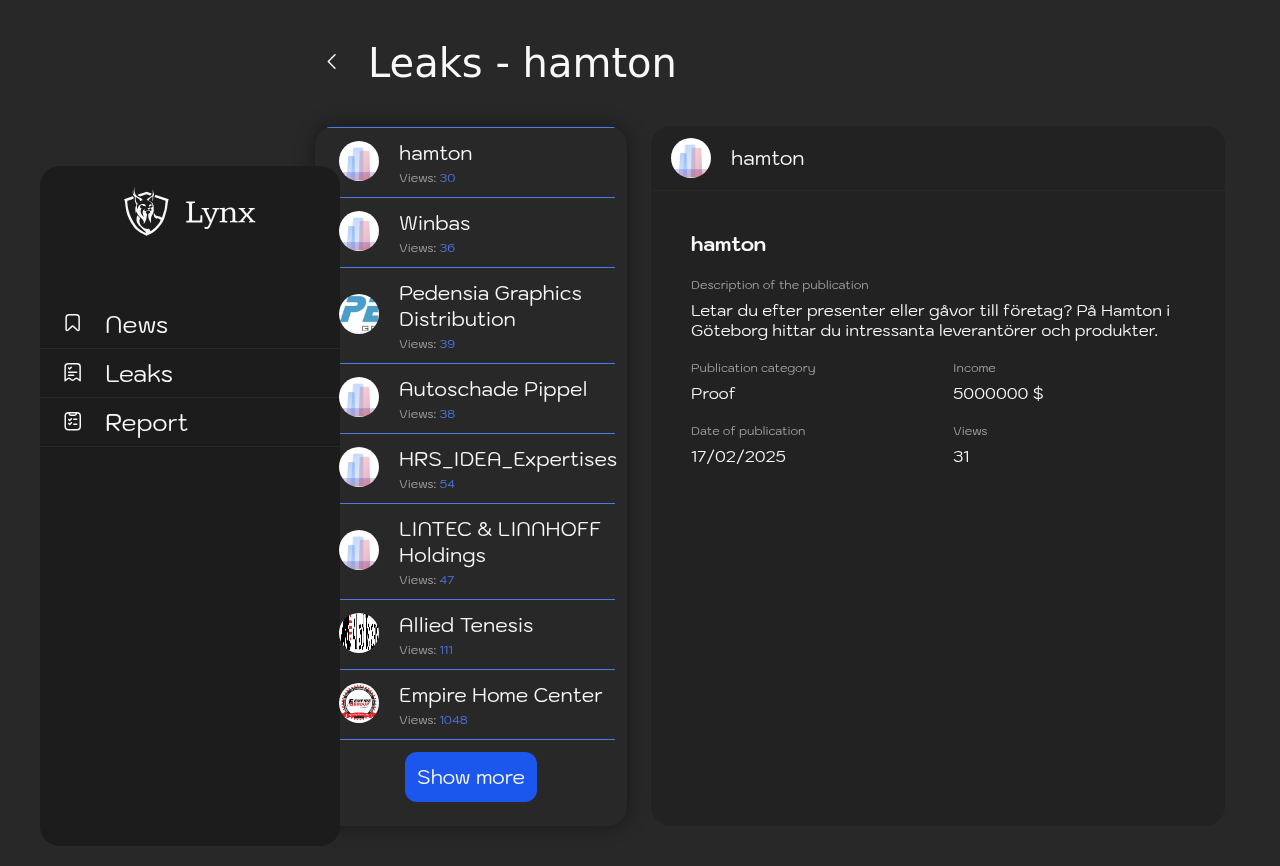Click the hamton avatar in detail header

[x=691, y=158]
